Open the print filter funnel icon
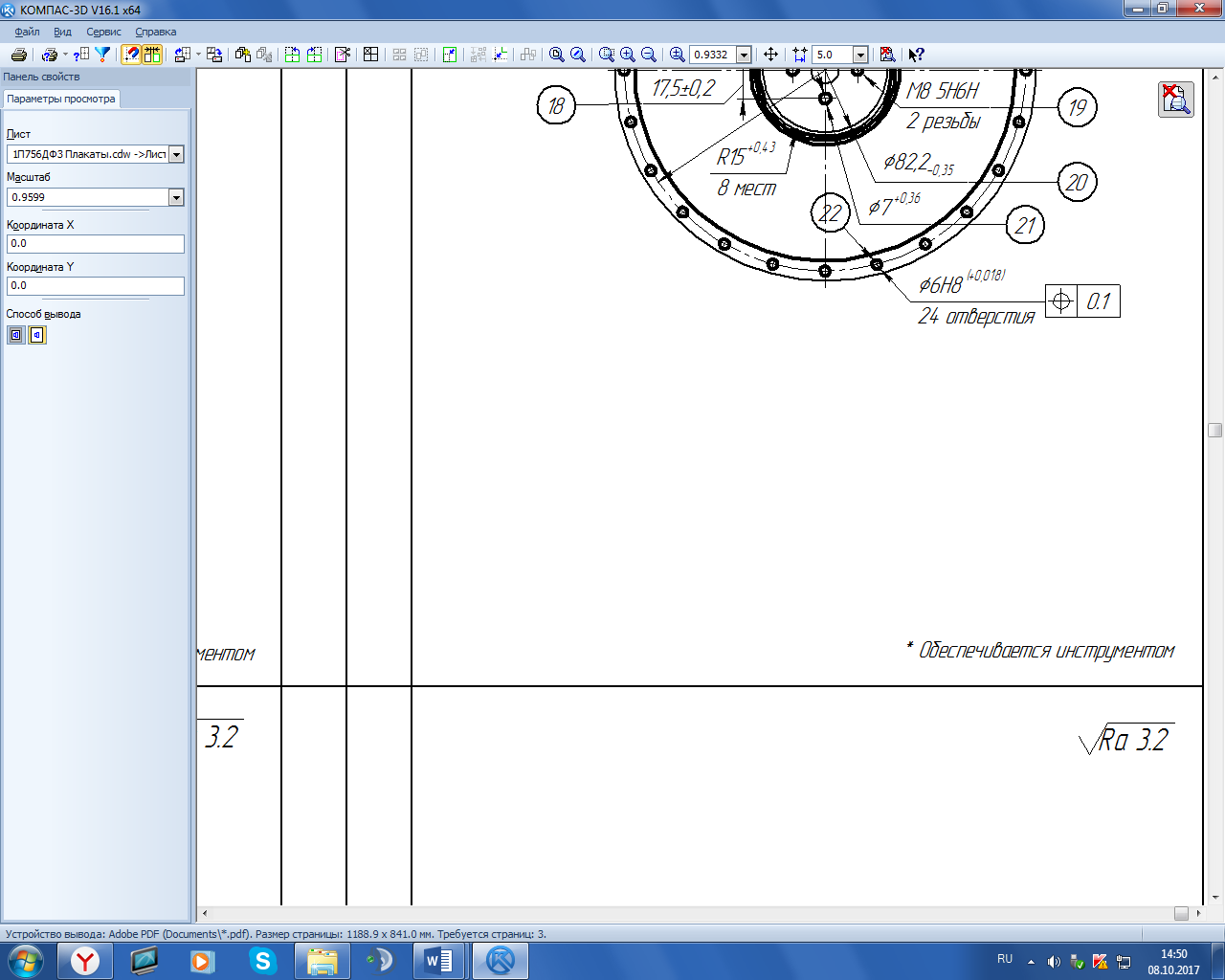 (x=102, y=55)
